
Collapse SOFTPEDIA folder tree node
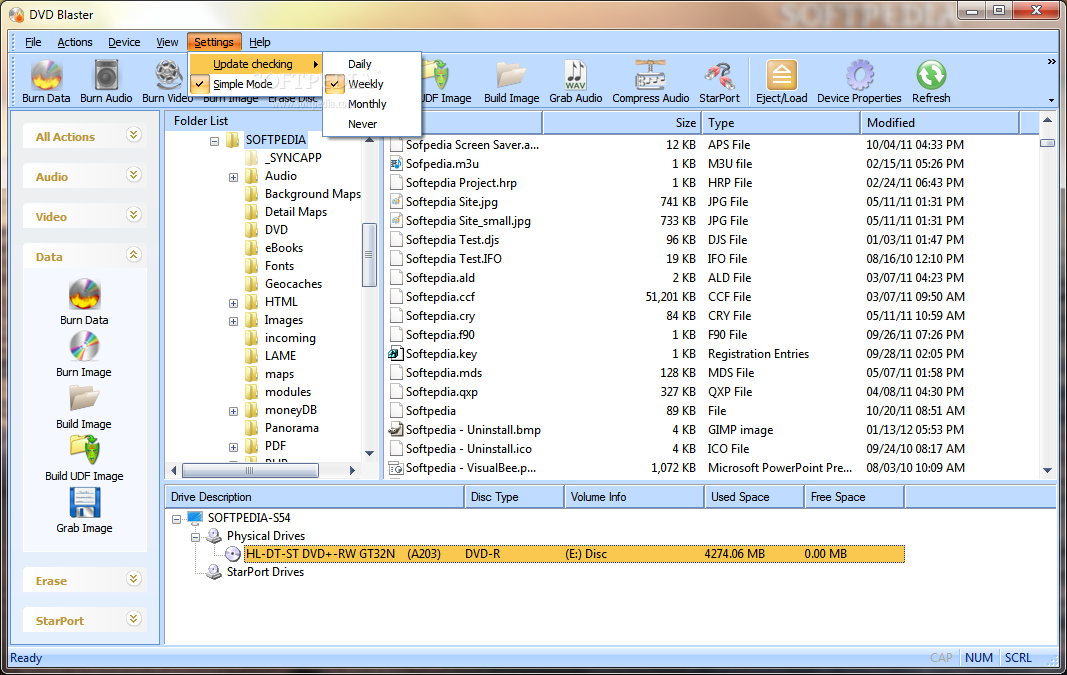(x=214, y=142)
